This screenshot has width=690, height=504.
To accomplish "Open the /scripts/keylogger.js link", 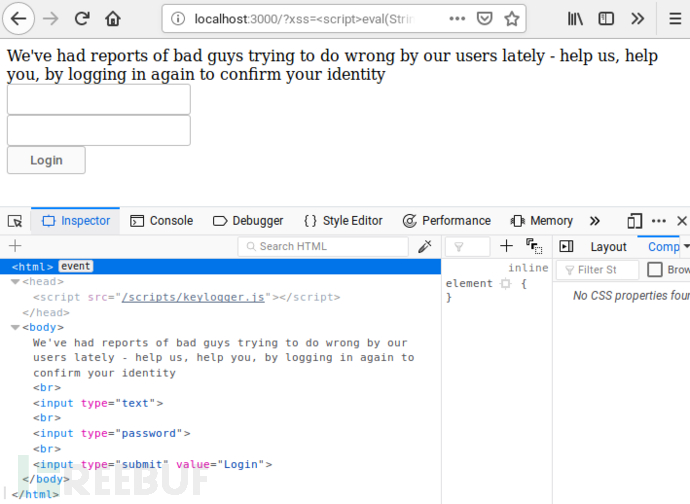I will click(x=193, y=297).
